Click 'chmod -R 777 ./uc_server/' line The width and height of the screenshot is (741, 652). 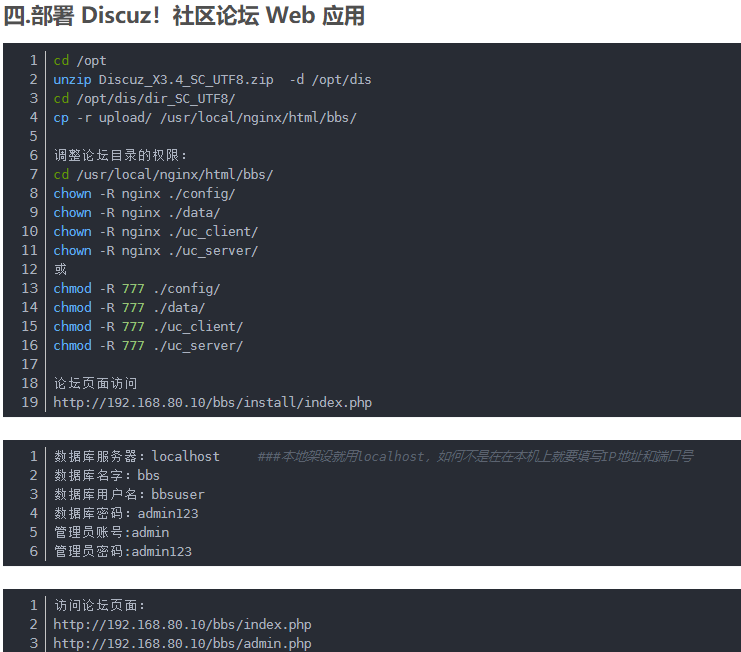click(148, 345)
